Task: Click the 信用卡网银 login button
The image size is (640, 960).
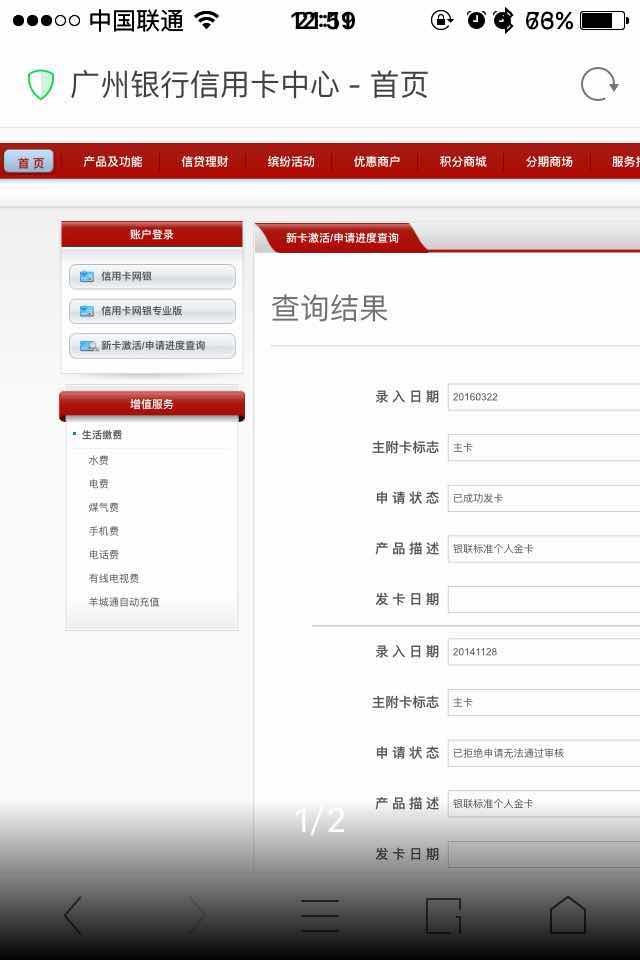Action: click(x=152, y=277)
